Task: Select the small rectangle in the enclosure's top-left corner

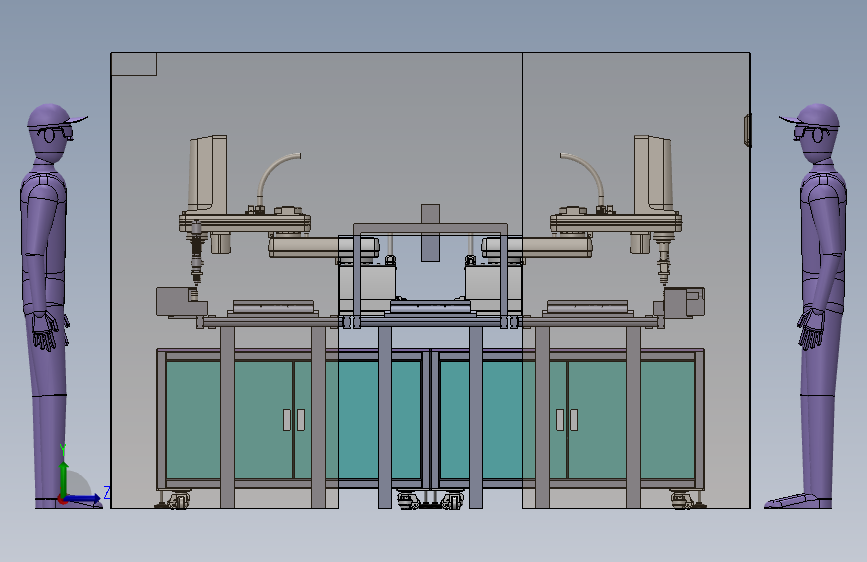Action: coord(134,64)
